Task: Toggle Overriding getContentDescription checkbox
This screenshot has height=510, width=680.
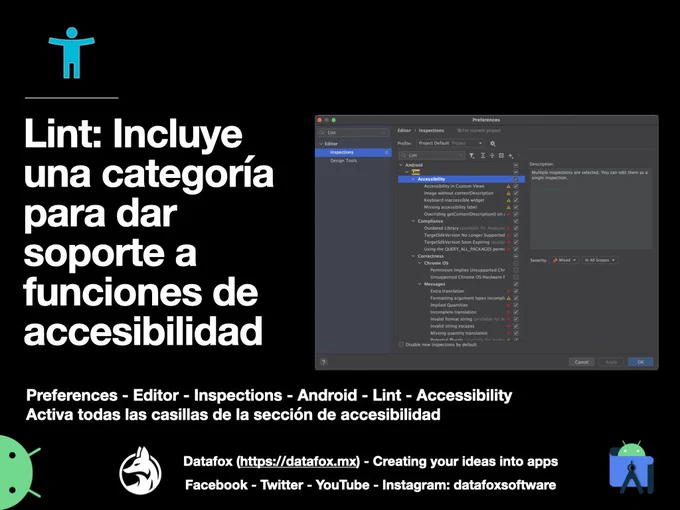Action: point(516,214)
